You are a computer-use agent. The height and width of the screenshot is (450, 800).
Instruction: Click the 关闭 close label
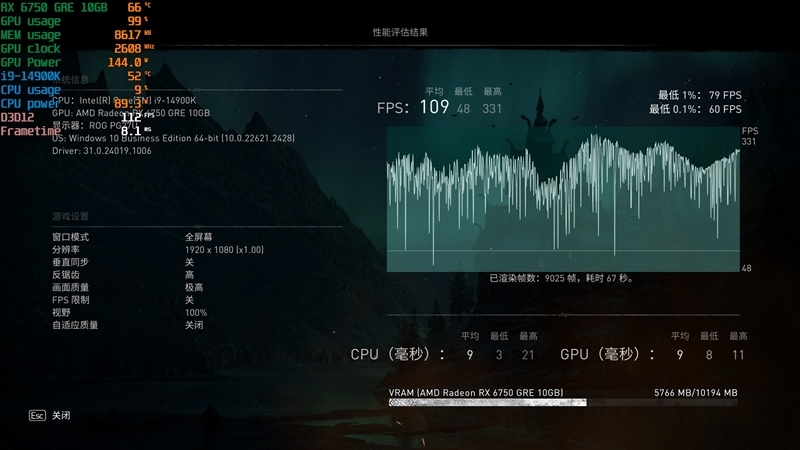pyautogui.click(x=61, y=415)
